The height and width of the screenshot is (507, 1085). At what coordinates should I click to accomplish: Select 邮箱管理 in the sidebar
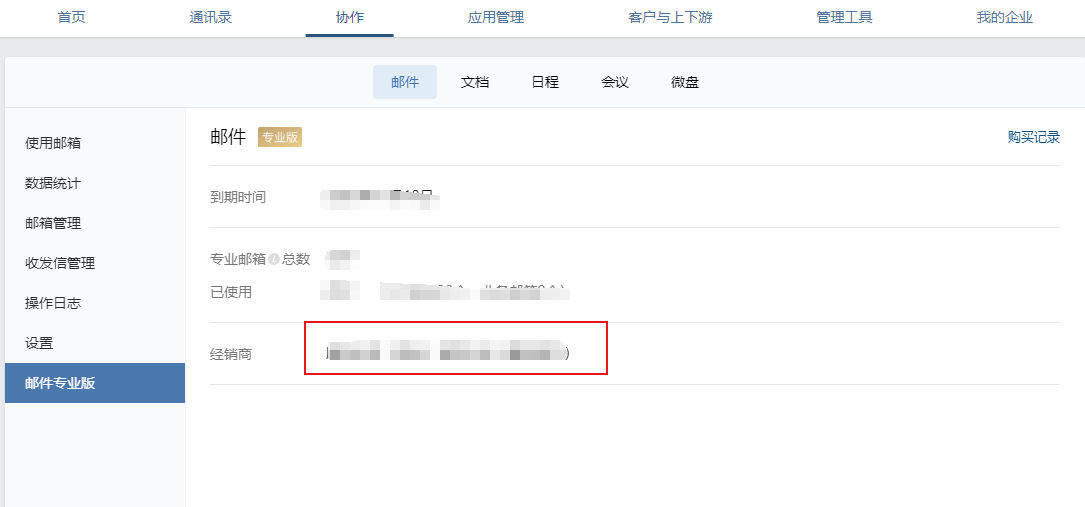(x=53, y=223)
